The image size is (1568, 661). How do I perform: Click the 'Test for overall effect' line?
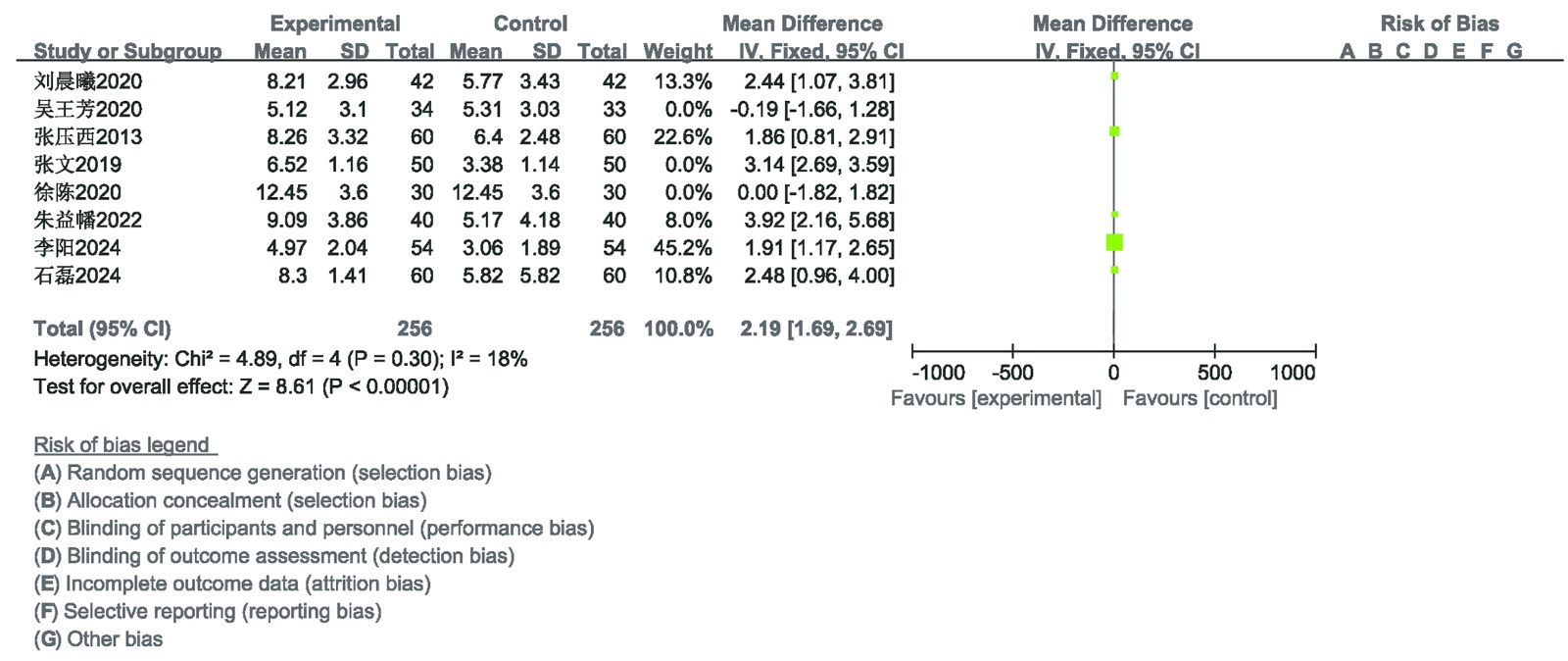pyautogui.click(x=241, y=386)
